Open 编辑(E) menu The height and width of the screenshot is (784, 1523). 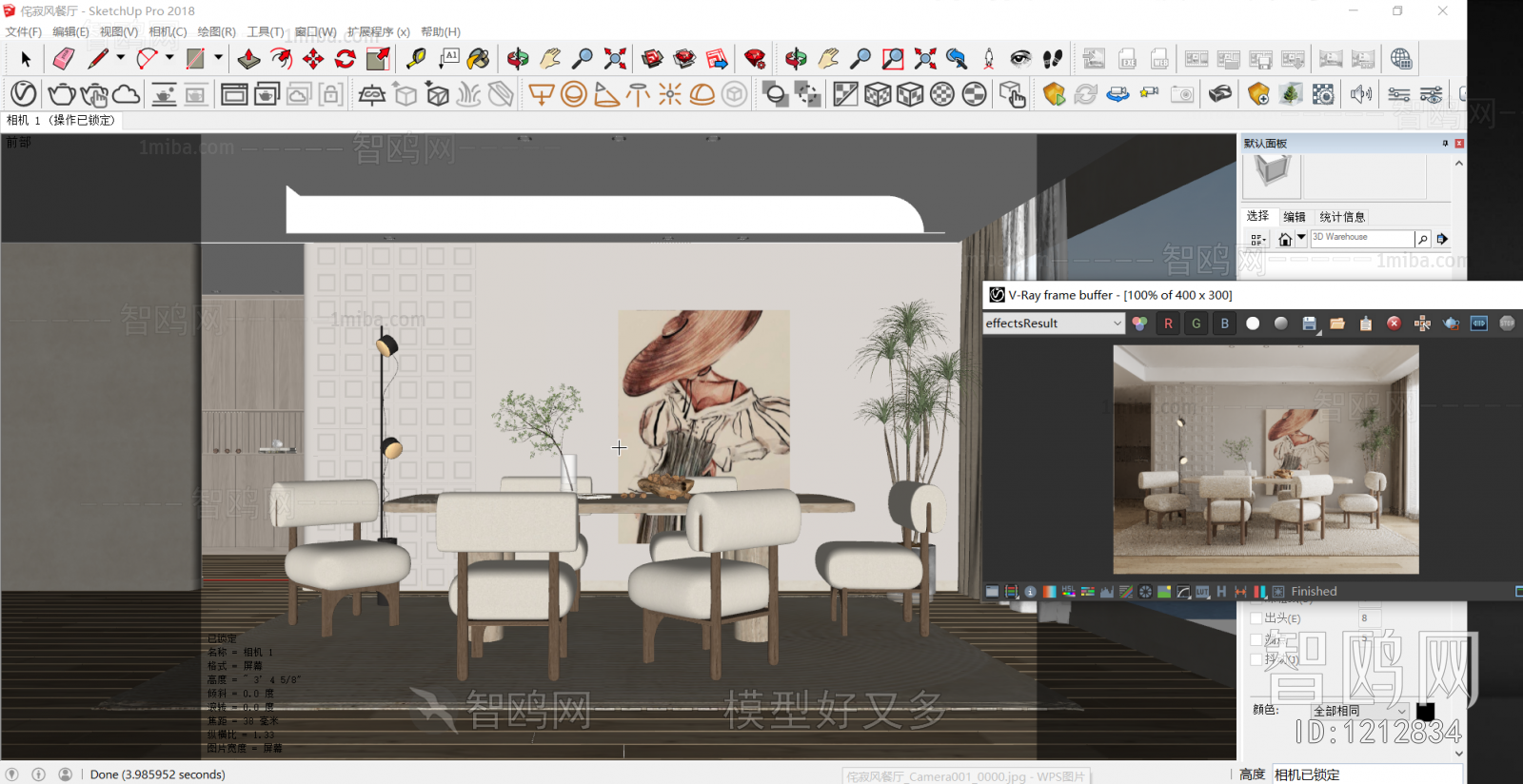coord(70,31)
